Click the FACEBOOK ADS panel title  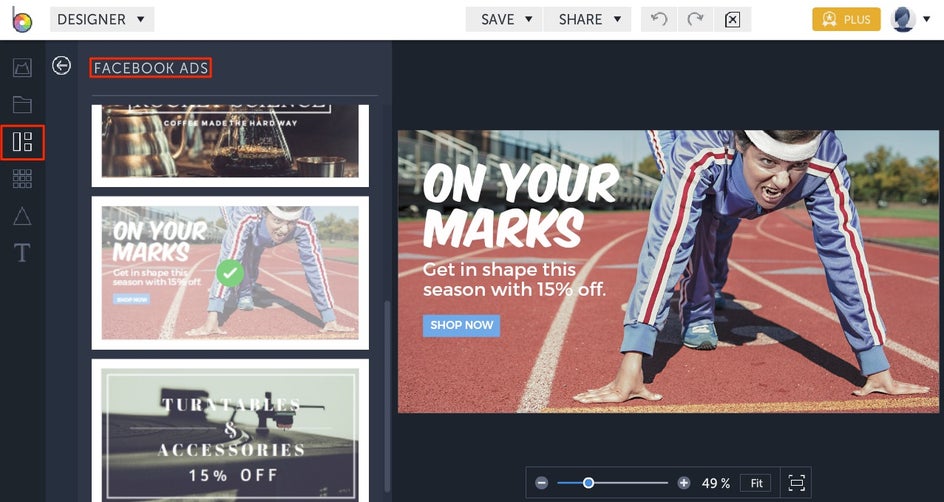[x=151, y=68]
